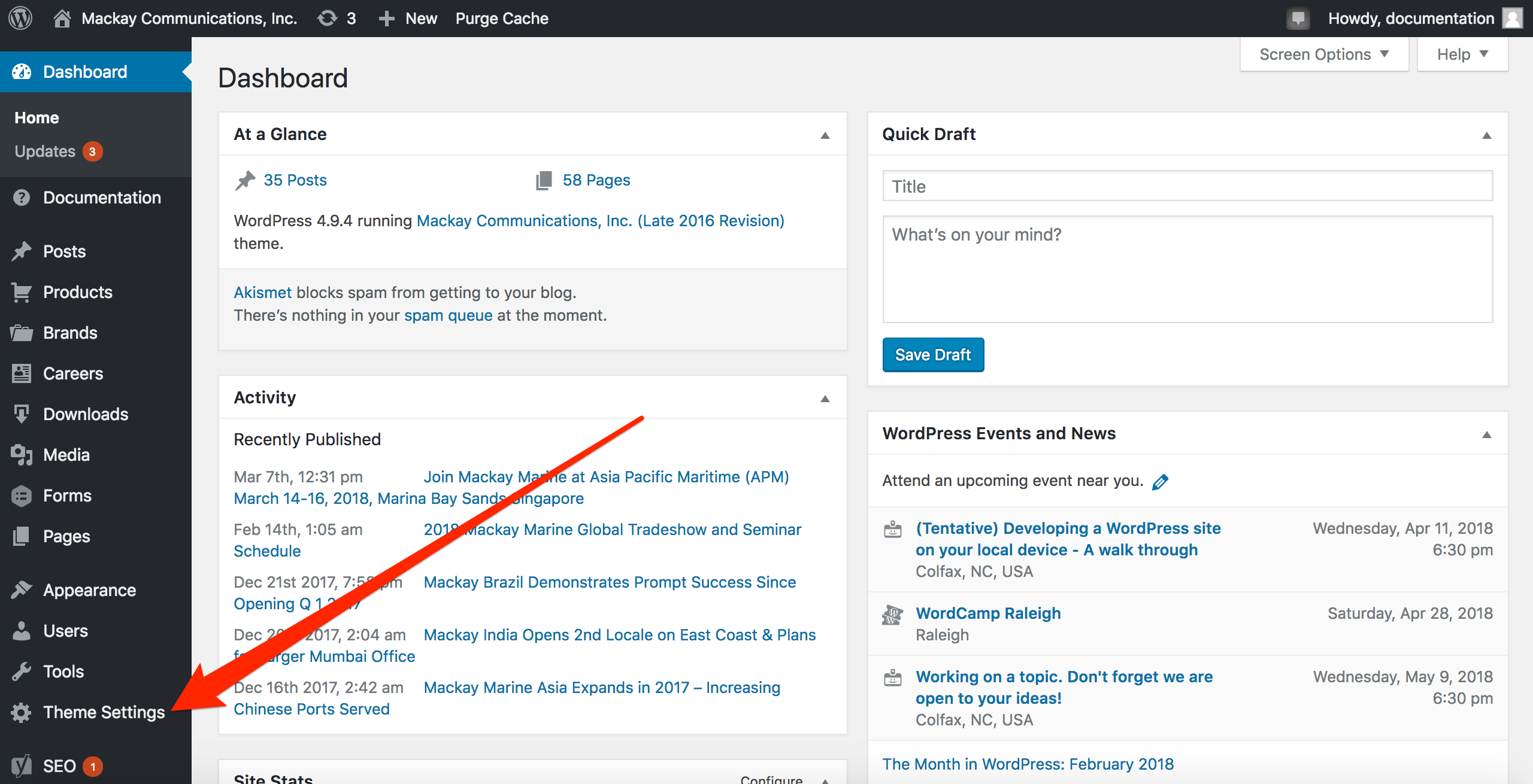Viewport: 1533px width, 784px height.
Task: Click the Forms icon in sidebar
Action: coord(22,496)
